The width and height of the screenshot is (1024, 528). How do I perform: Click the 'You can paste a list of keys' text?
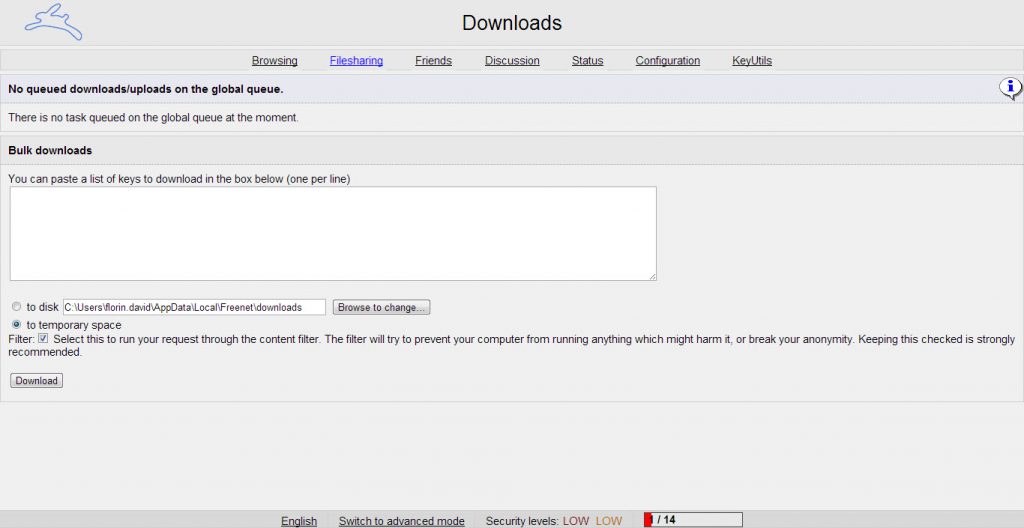pyautogui.click(x=180, y=179)
